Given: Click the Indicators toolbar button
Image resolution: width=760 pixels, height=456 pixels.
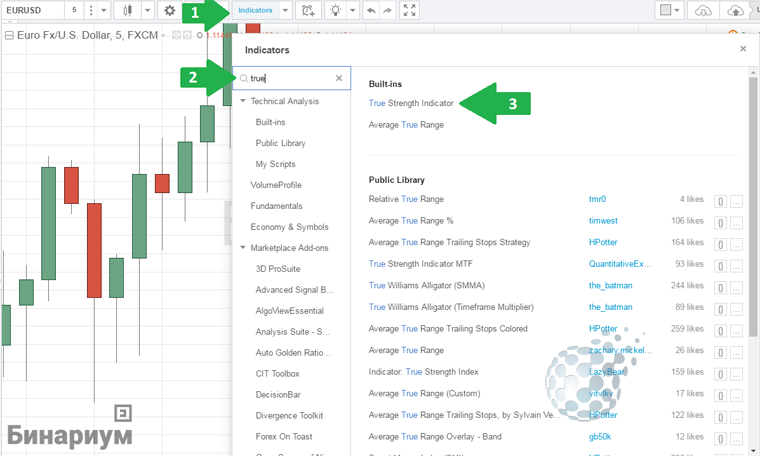Looking at the screenshot, I should pyautogui.click(x=255, y=10).
